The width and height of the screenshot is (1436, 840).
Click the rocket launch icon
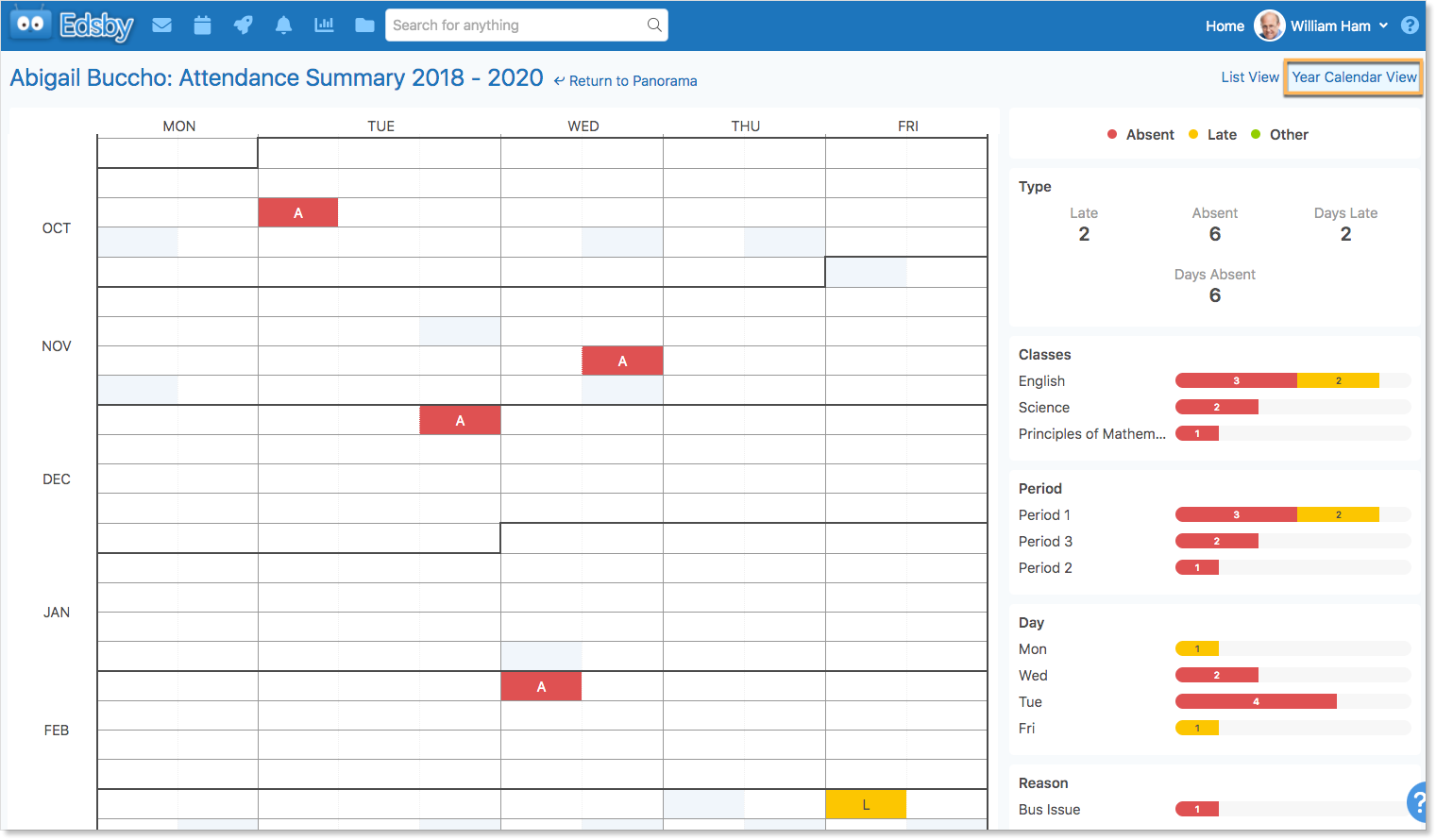pos(243,25)
